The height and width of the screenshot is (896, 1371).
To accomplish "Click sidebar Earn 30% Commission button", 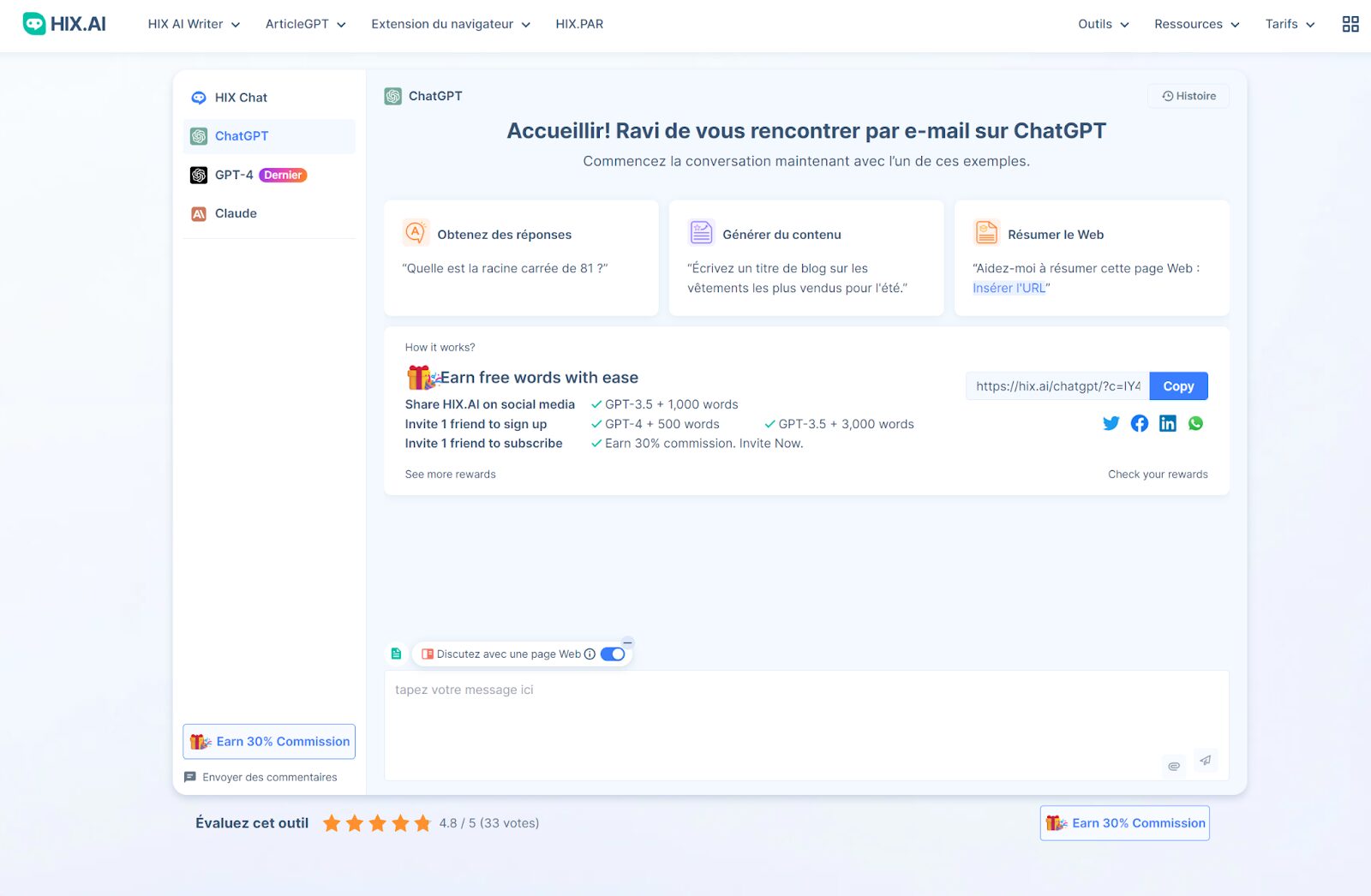I will 269,742.
